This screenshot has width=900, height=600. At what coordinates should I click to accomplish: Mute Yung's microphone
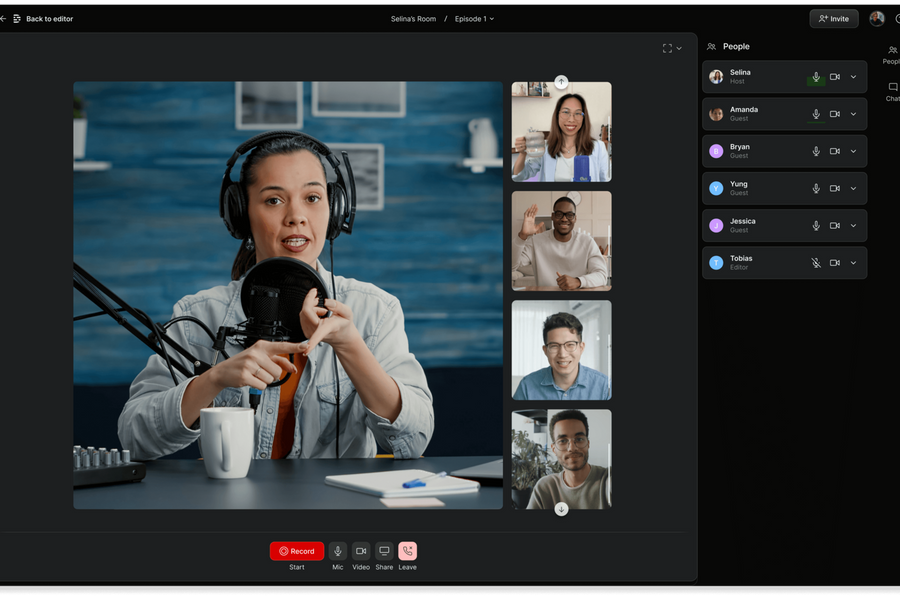(816, 188)
